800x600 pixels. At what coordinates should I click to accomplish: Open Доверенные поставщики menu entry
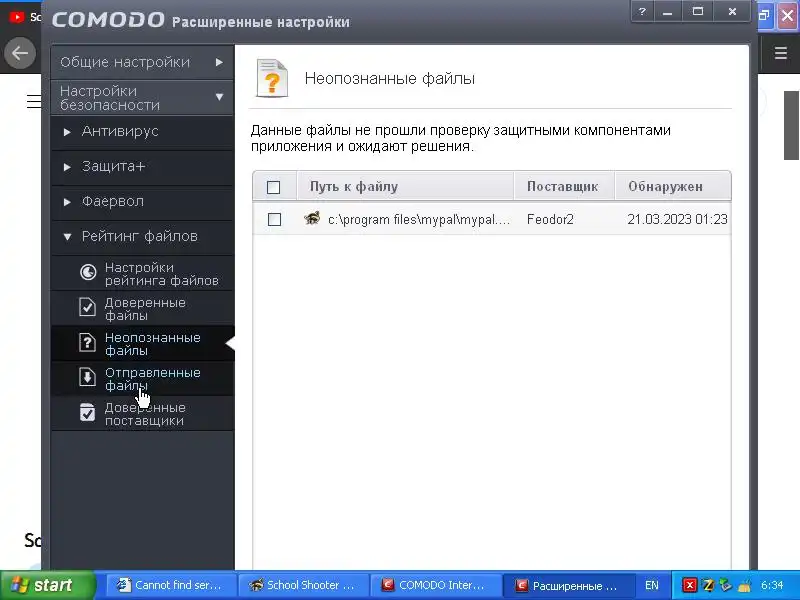pyautogui.click(x=142, y=414)
